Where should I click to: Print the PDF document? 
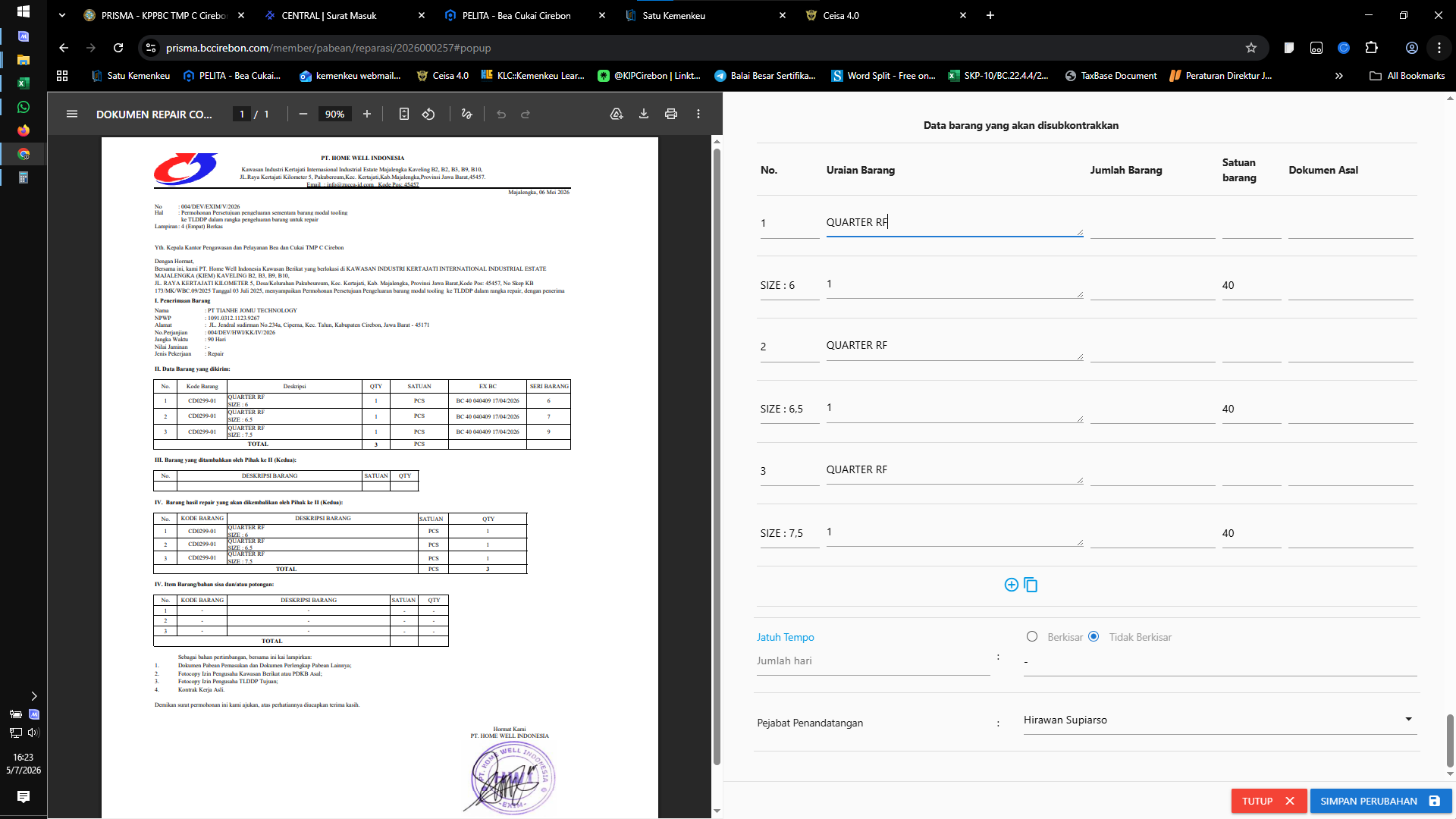coord(671,114)
